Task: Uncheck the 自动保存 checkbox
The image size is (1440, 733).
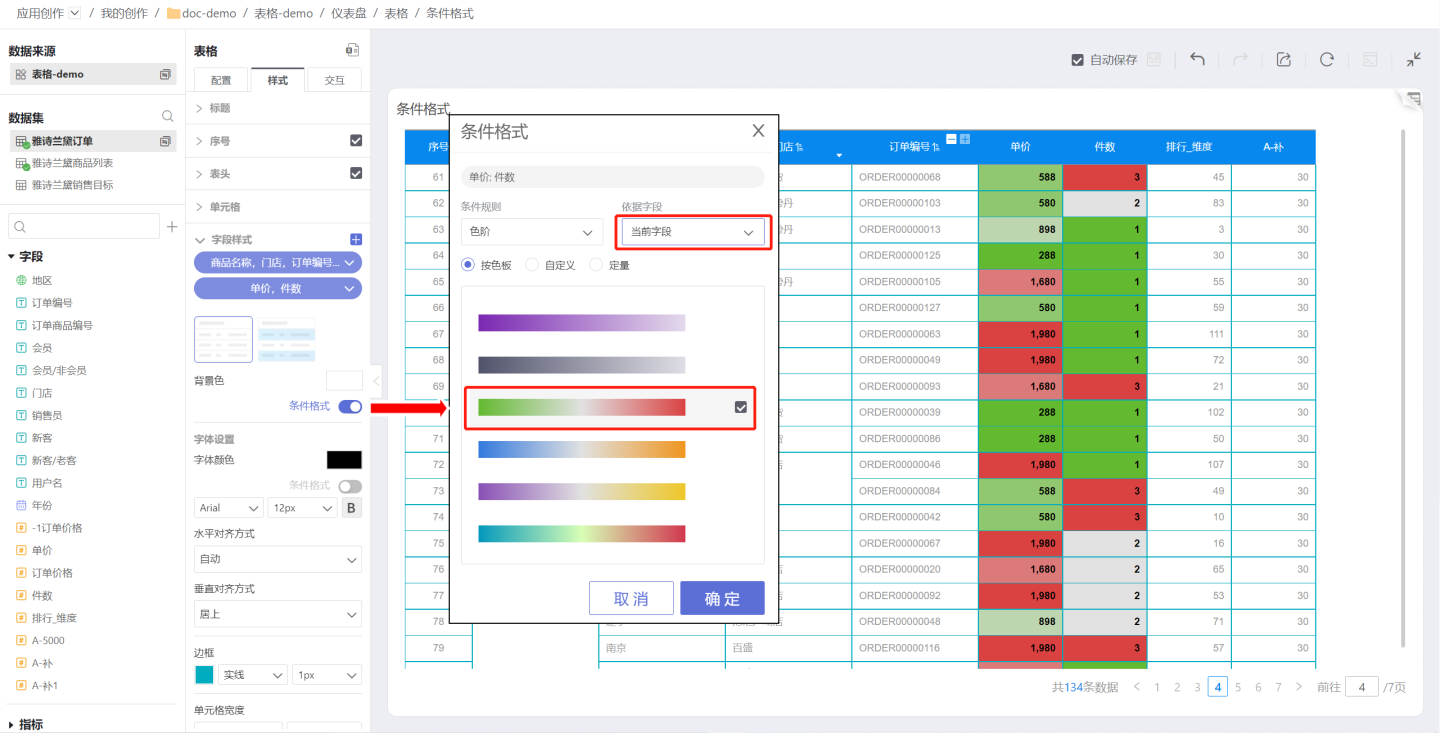Action: [x=1077, y=60]
